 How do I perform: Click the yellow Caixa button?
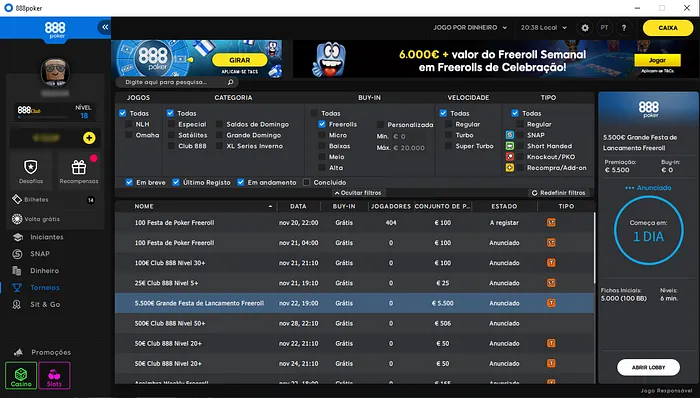(x=668, y=28)
